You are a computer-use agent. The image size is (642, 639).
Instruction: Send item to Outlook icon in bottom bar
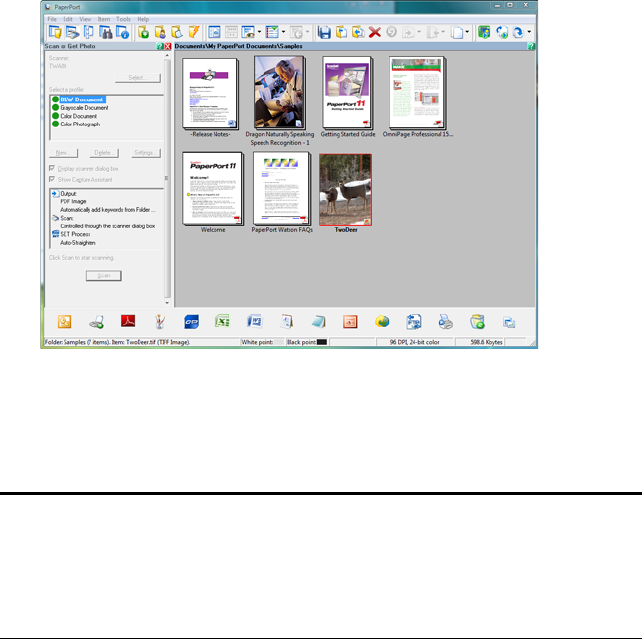(x=64, y=322)
